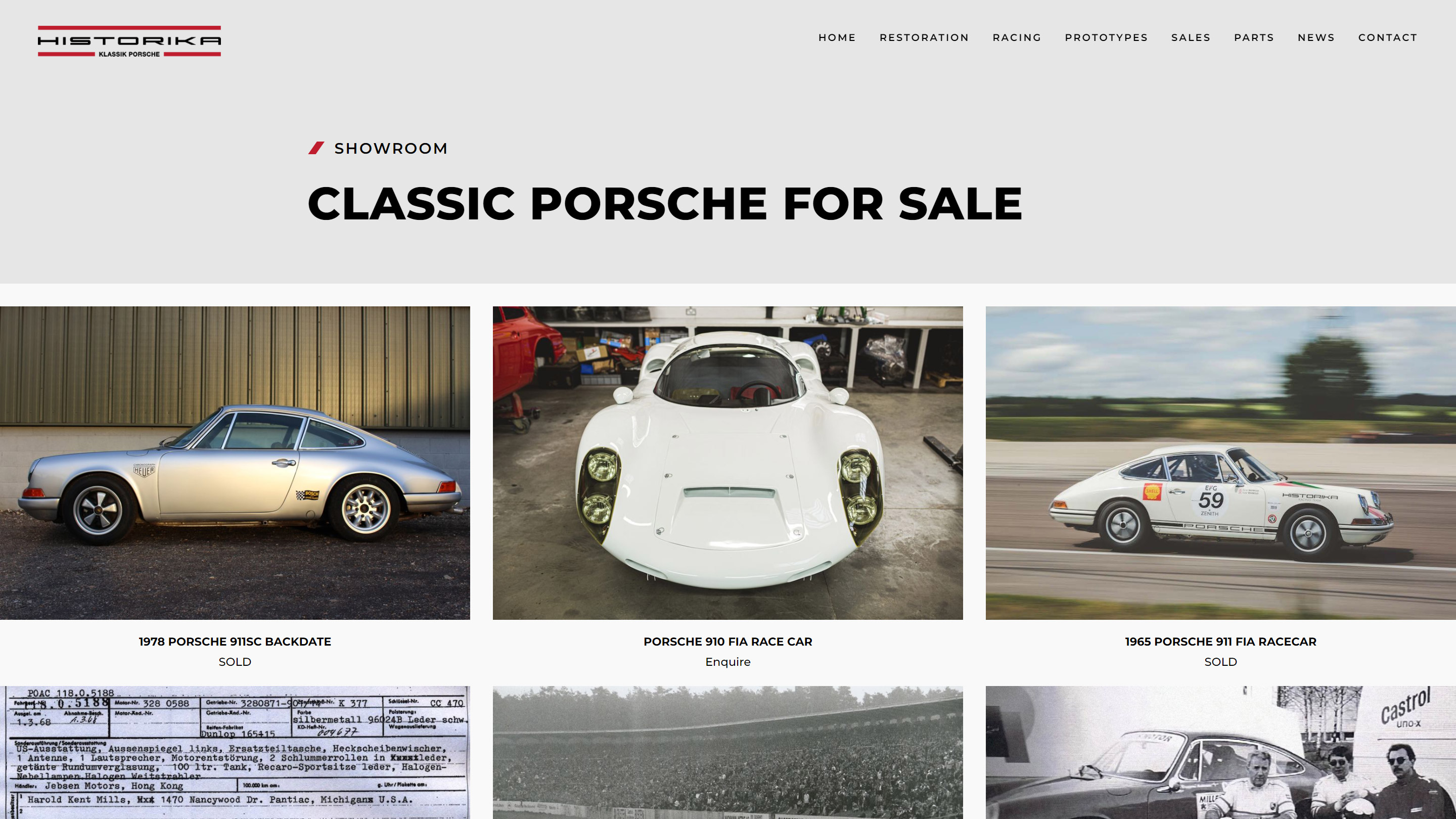The width and height of the screenshot is (1456, 819).
Task: Click the Porsche 910 FIA Race Car title
Action: pyautogui.click(x=728, y=642)
